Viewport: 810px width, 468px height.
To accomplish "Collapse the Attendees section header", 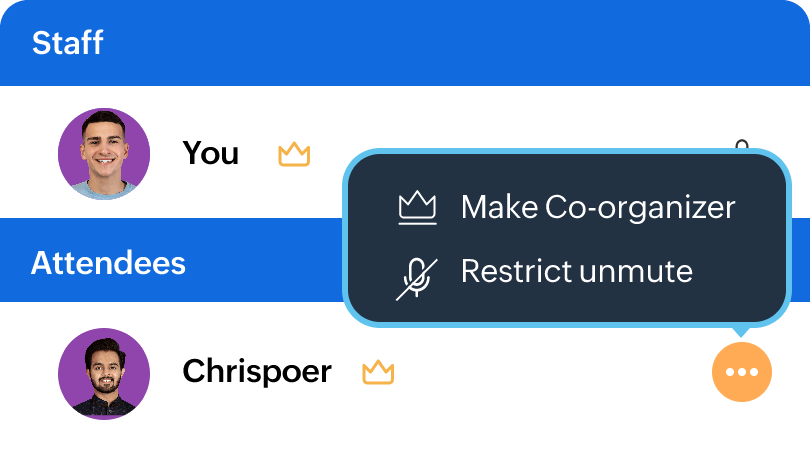I will click(108, 263).
